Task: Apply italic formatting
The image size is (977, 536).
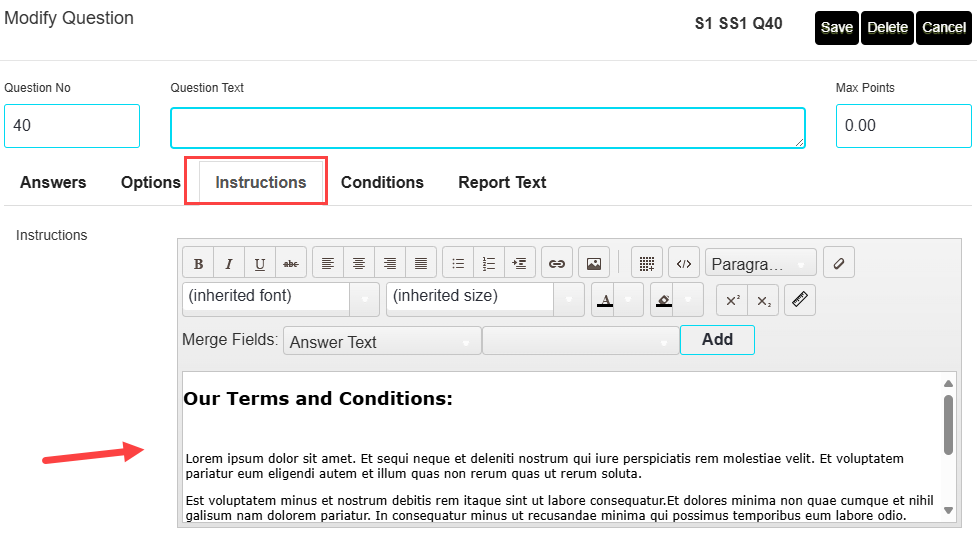Action: point(229,264)
